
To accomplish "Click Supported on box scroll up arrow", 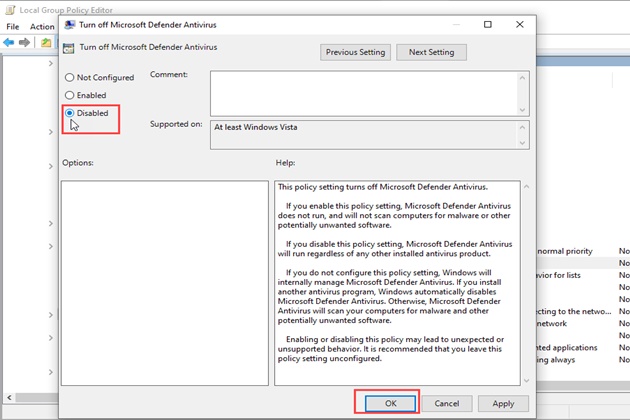I will tap(522, 127).
